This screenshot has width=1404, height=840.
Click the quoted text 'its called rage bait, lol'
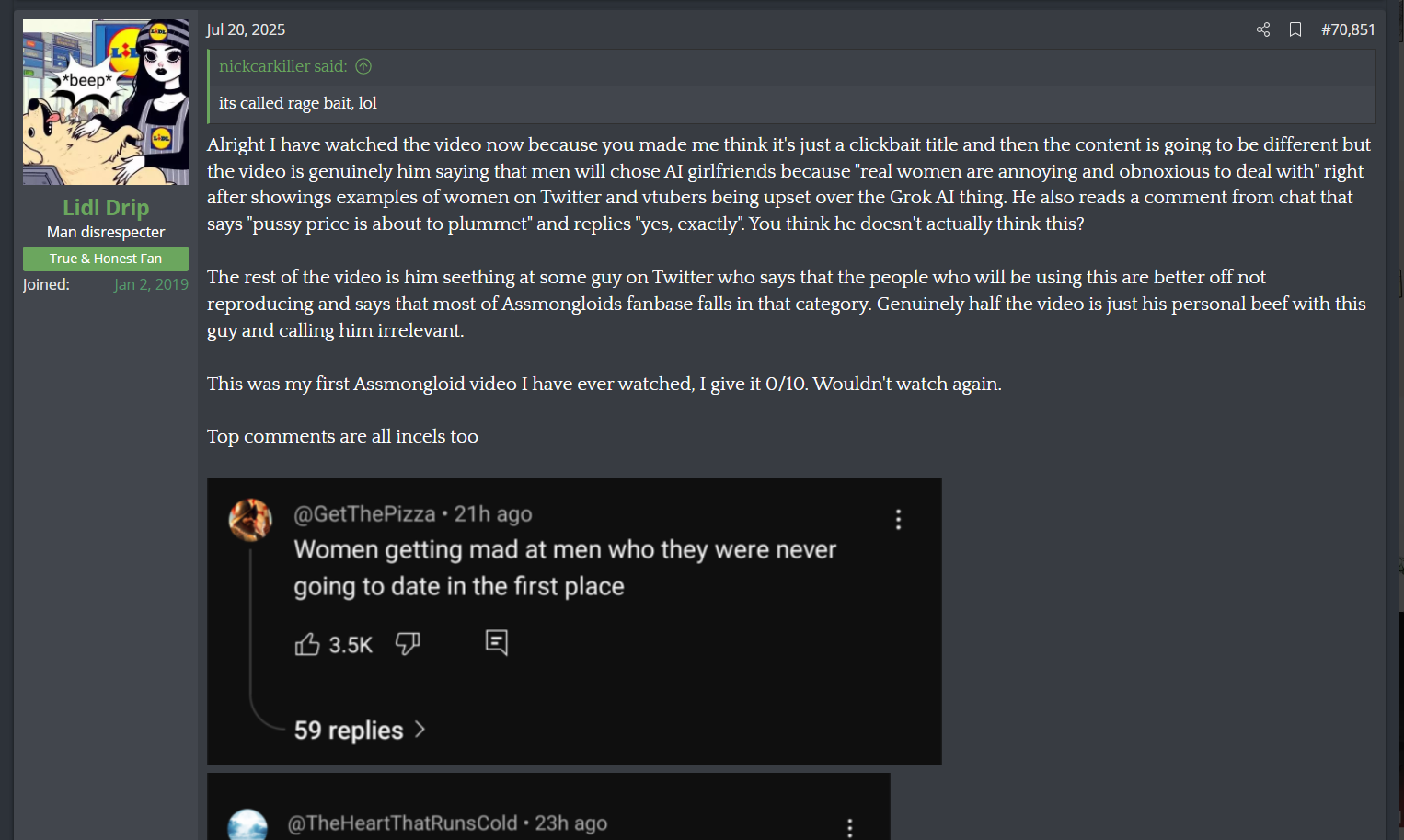point(298,103)
